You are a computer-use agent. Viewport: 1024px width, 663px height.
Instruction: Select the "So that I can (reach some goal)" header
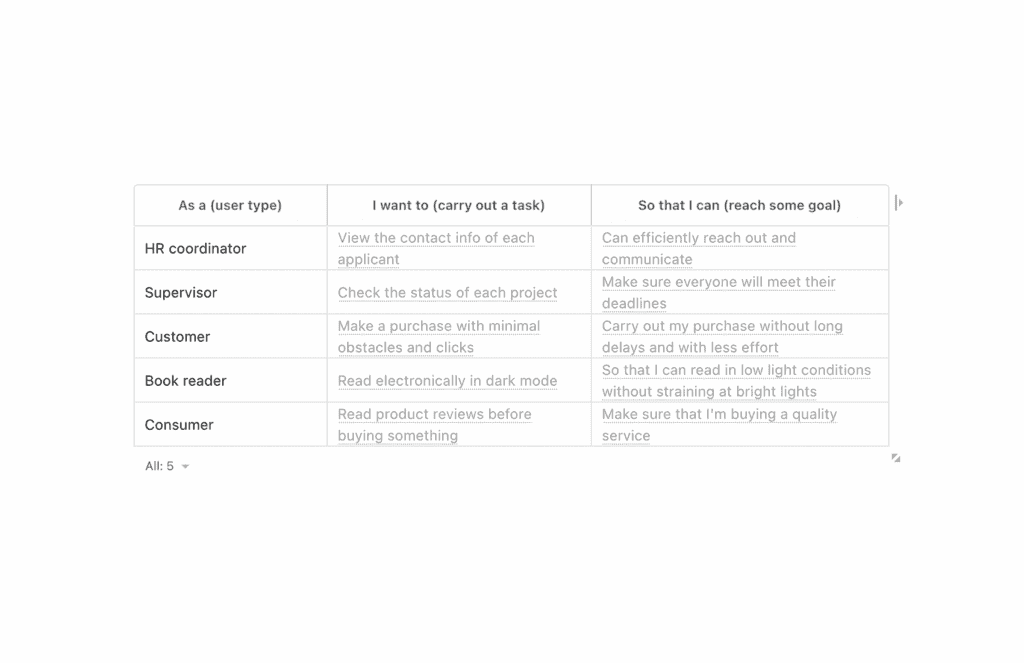point(739,206)
